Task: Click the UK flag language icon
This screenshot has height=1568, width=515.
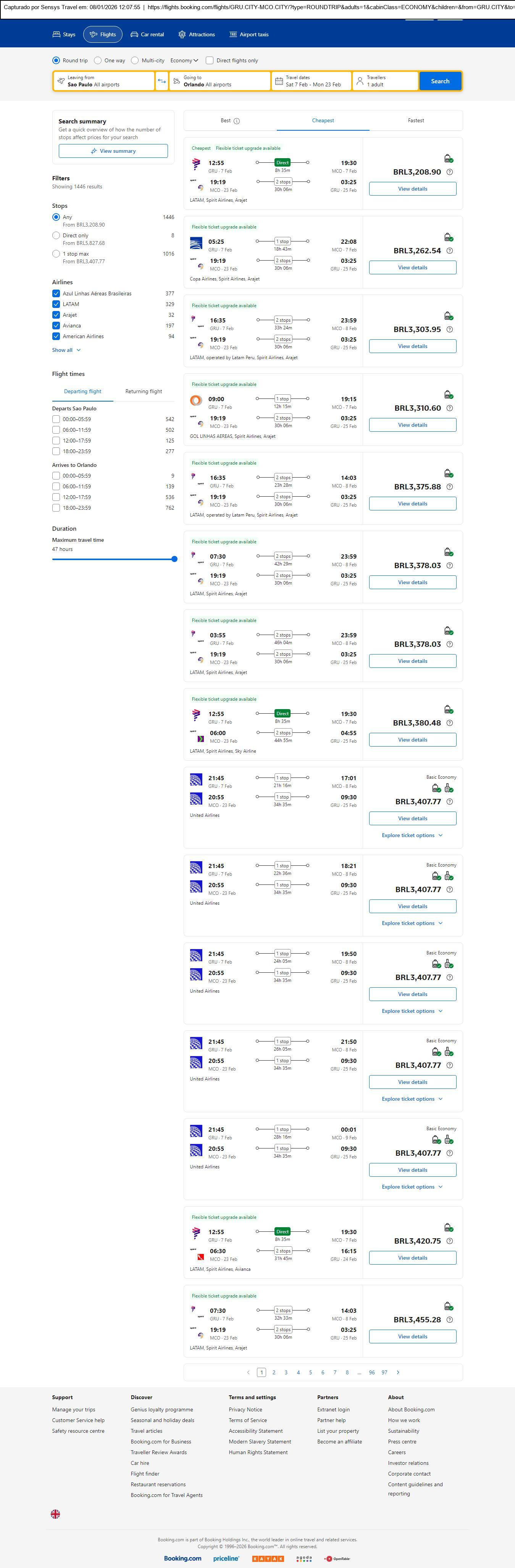Action: click(55, 1513)
